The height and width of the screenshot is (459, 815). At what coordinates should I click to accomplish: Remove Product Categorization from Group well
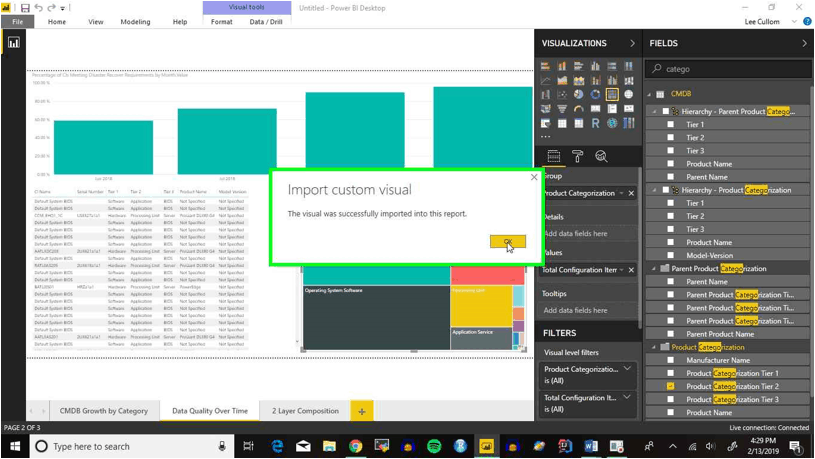631,193
